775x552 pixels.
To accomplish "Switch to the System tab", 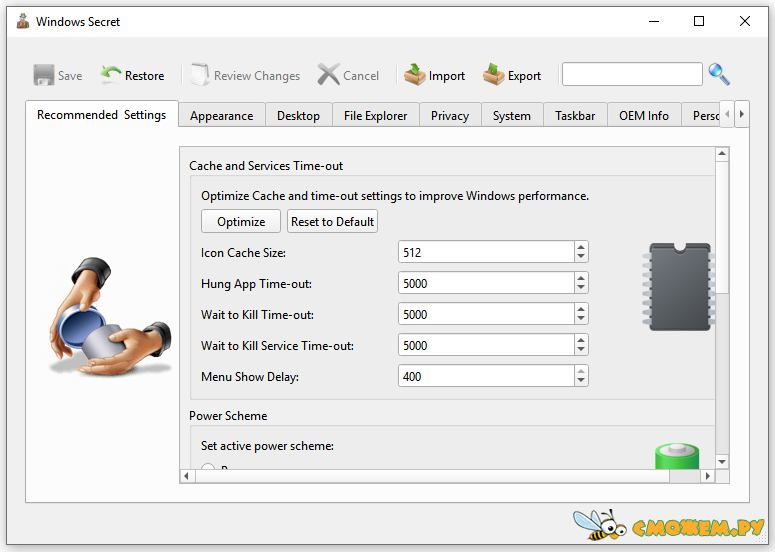I will coord(512,116).
